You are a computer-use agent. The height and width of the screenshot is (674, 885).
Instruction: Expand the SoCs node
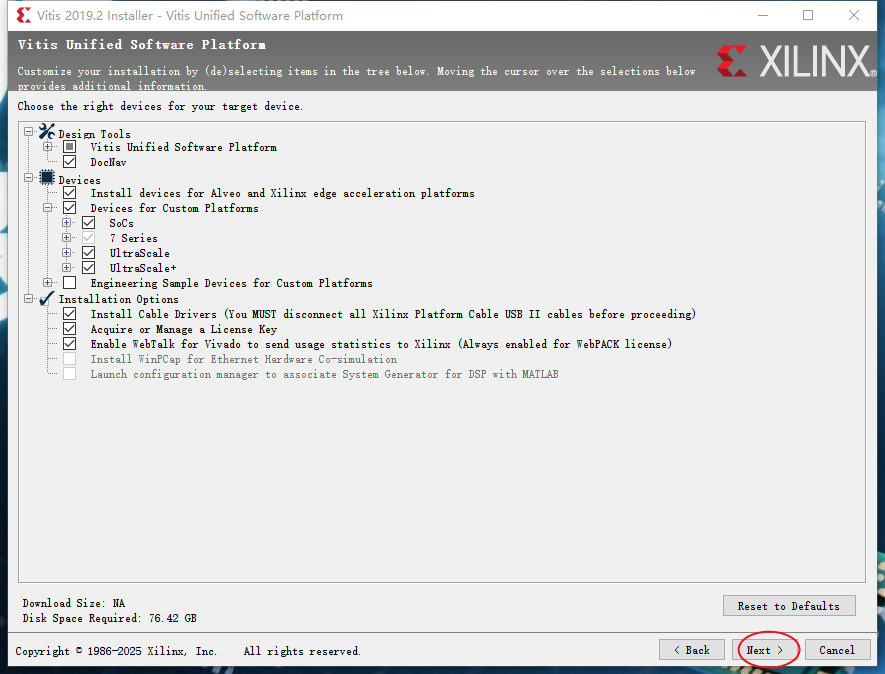click(67, 223)
